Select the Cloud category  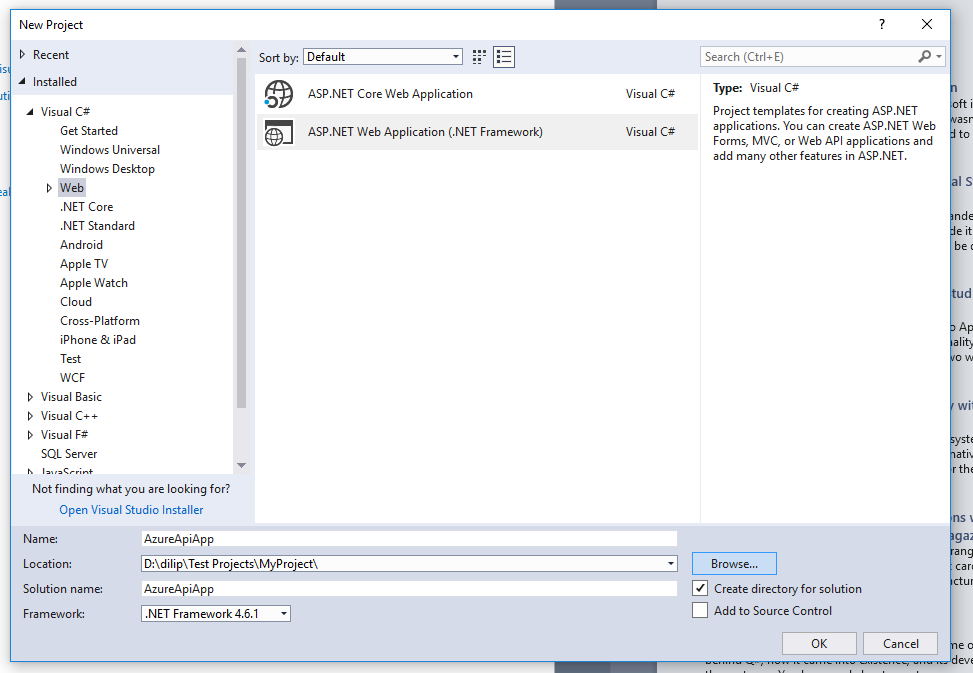pyautogui.click(x=76, y=302)
